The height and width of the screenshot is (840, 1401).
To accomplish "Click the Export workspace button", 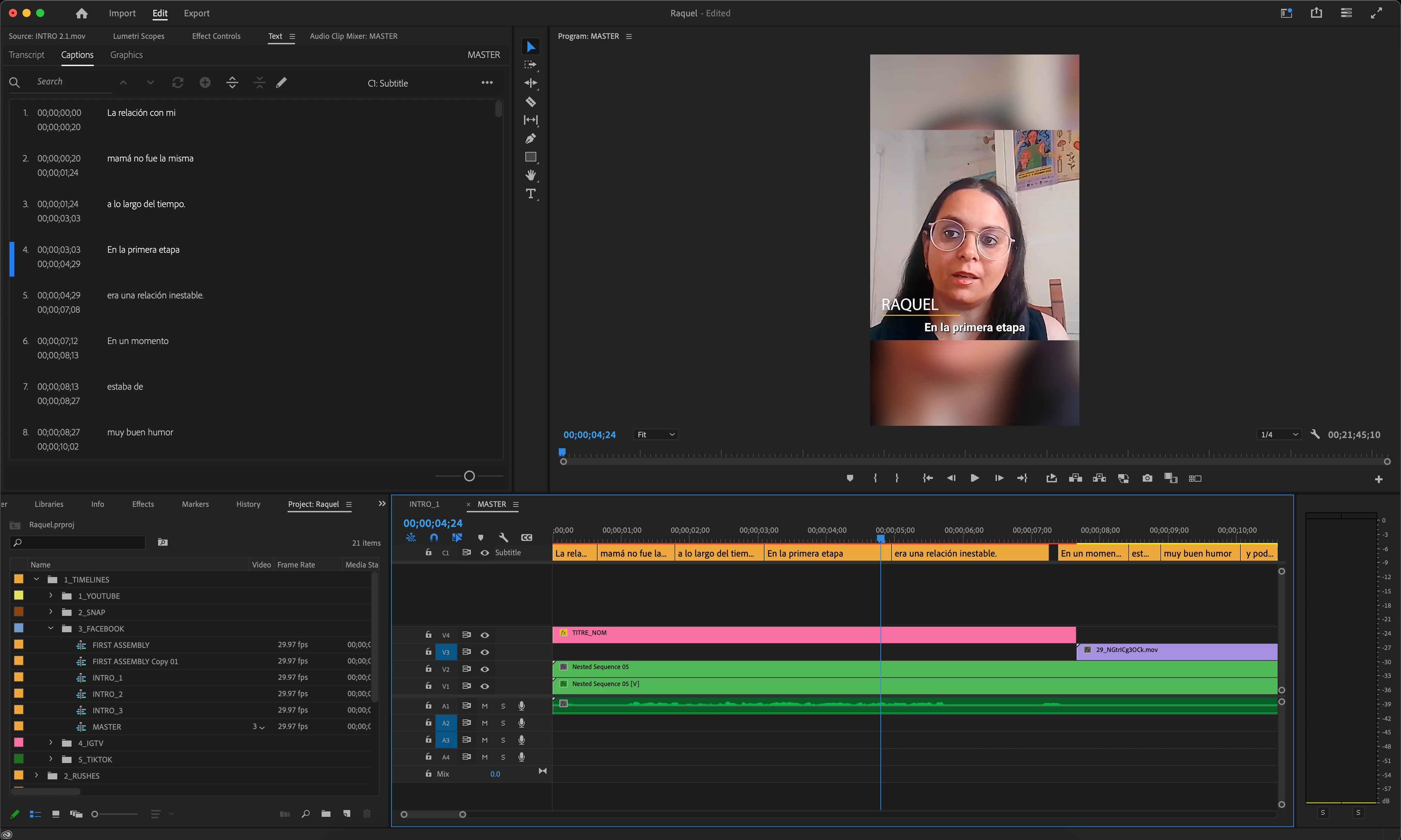I will point(197,13).
